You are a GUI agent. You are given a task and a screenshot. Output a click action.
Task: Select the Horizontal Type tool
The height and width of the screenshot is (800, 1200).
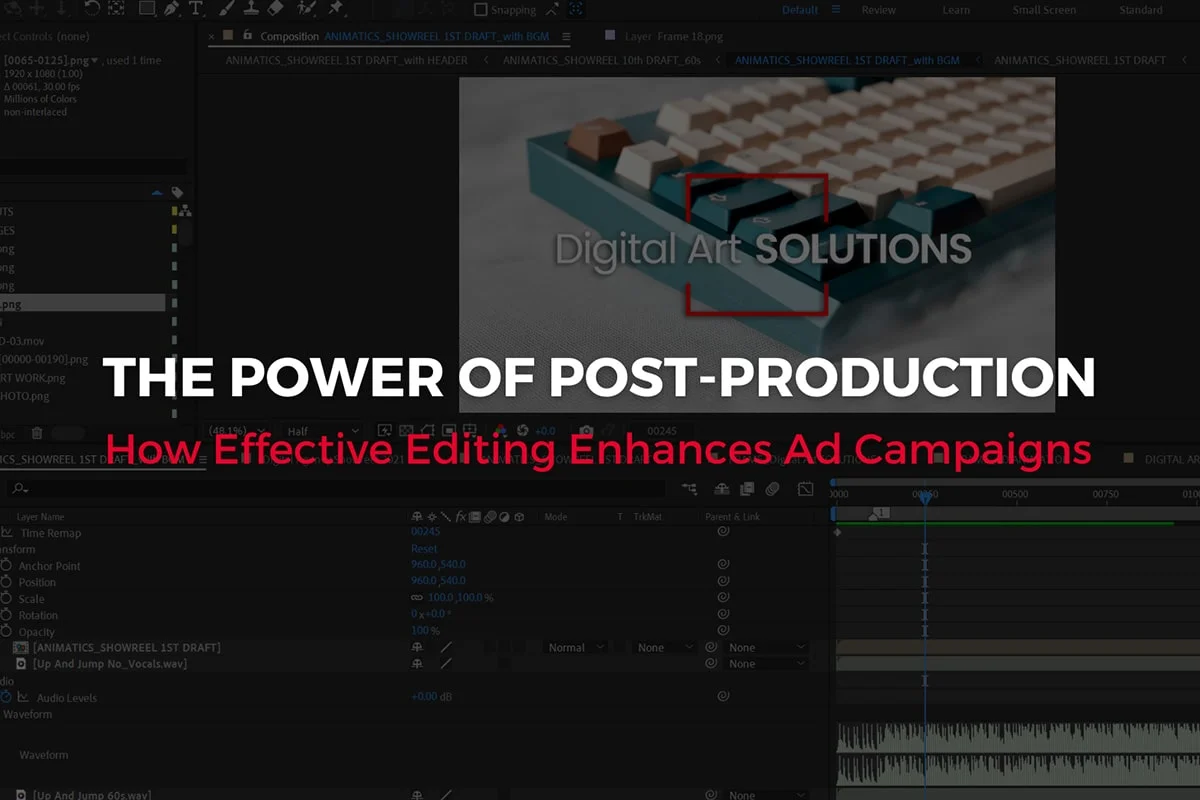[x=196, y=9]
